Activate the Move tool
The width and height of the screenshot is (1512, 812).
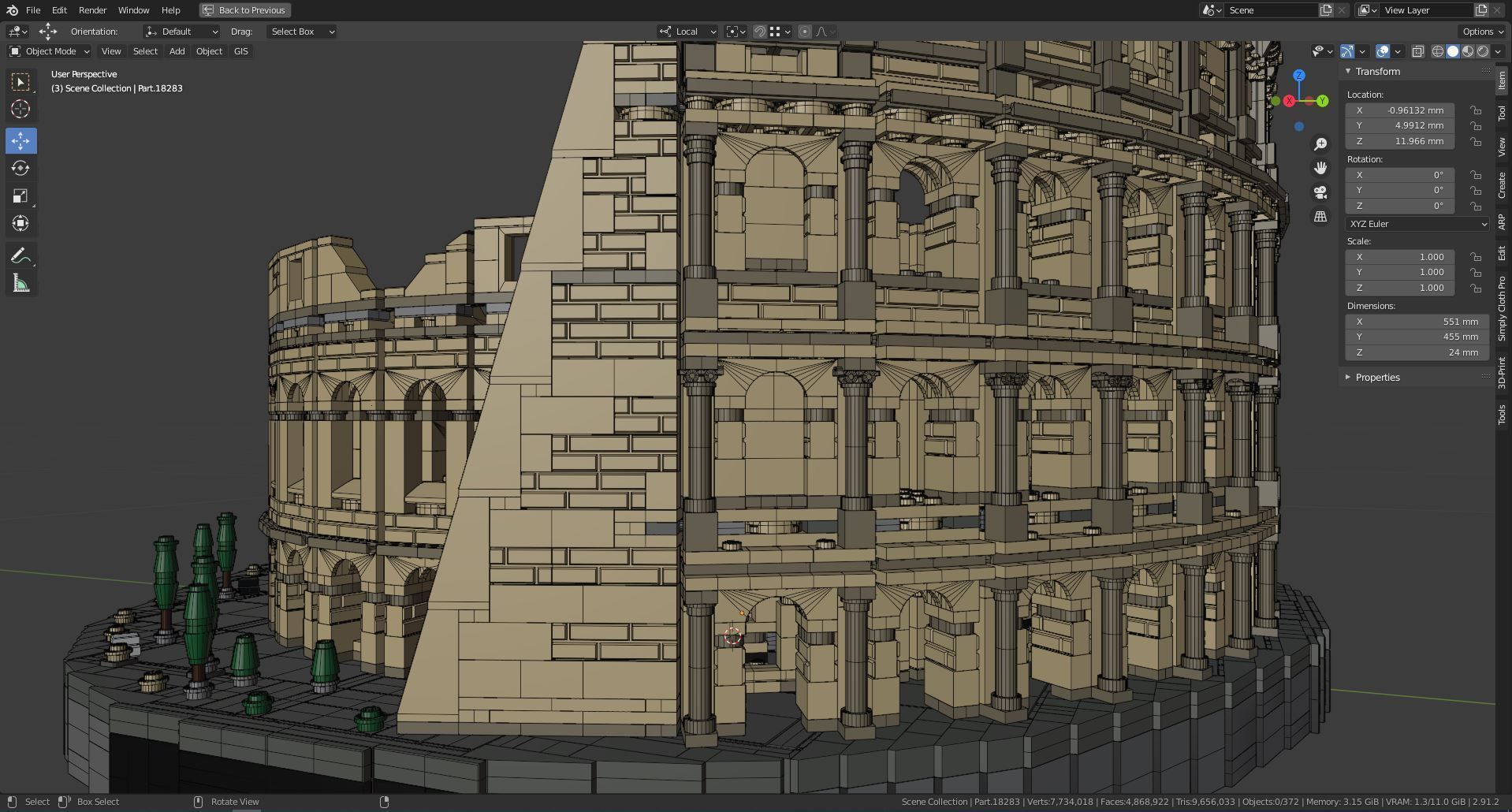click(x=20, y=140)
